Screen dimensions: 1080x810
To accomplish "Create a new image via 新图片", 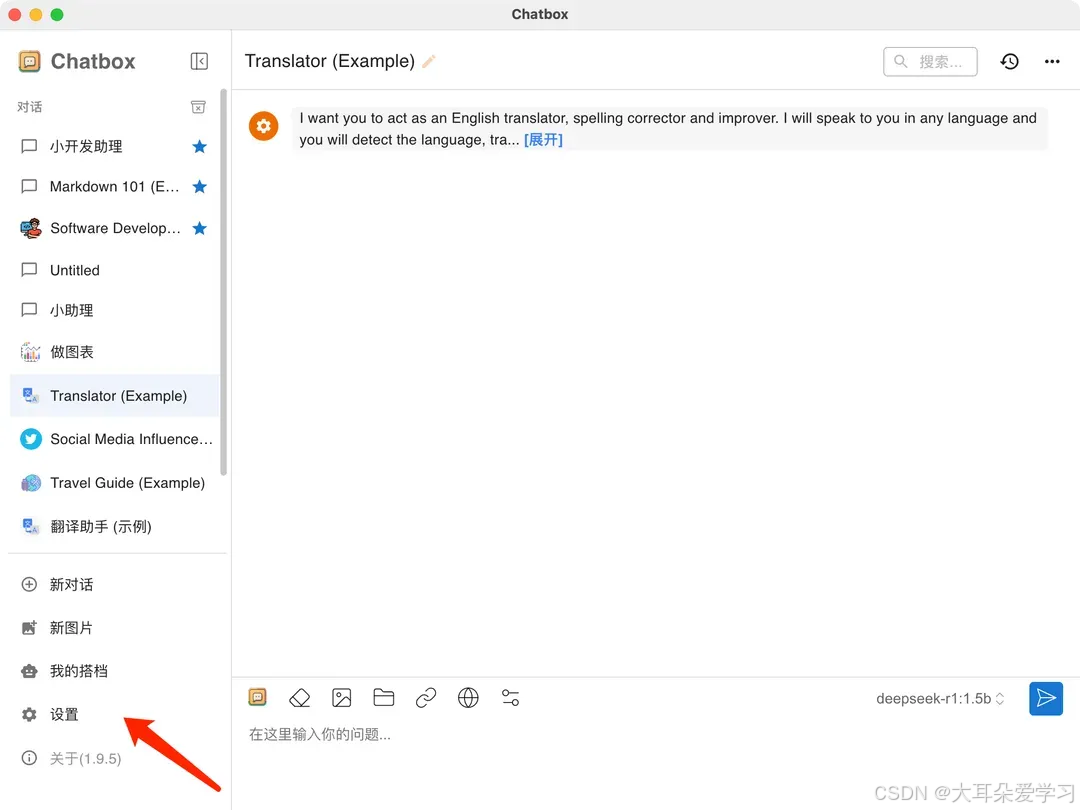I will pos(114,628).
